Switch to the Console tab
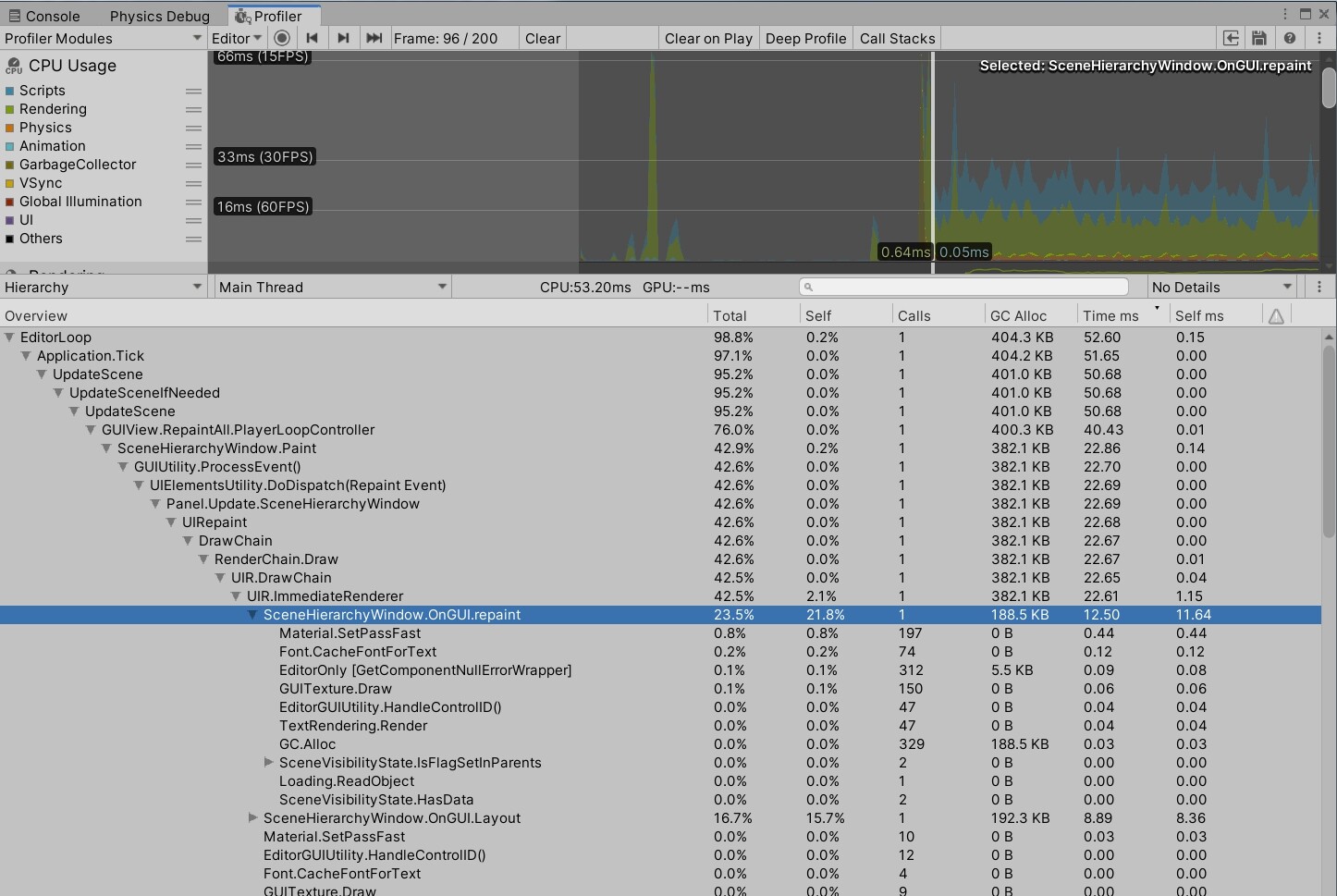 click(44, 16)
